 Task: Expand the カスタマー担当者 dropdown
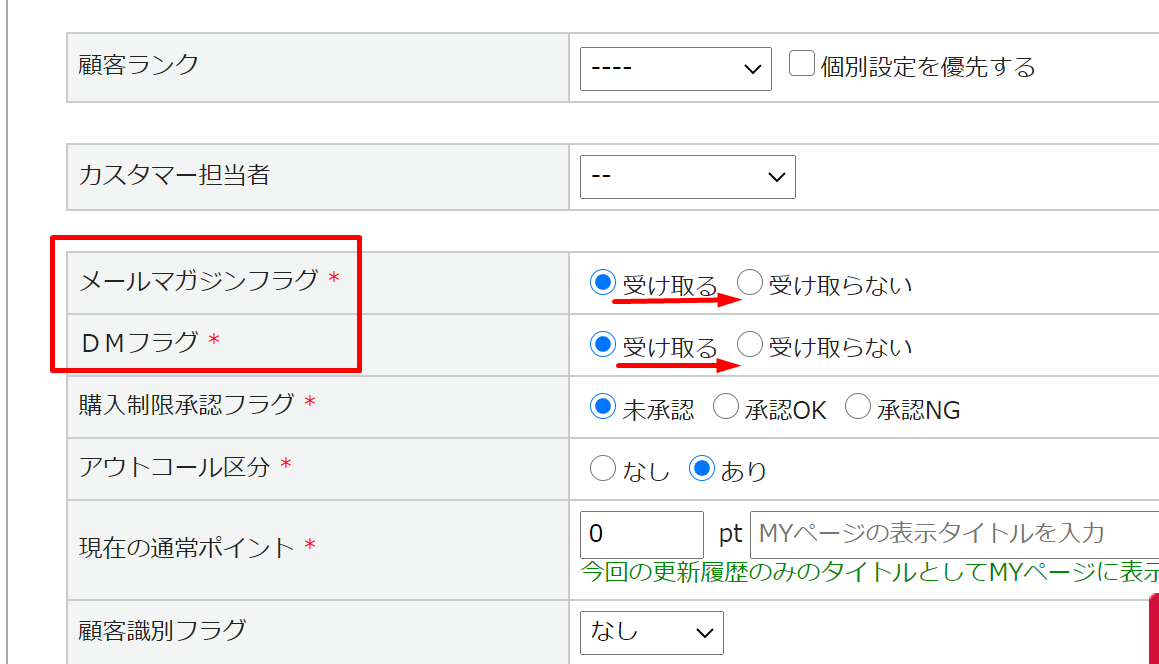tap(687, 177)
